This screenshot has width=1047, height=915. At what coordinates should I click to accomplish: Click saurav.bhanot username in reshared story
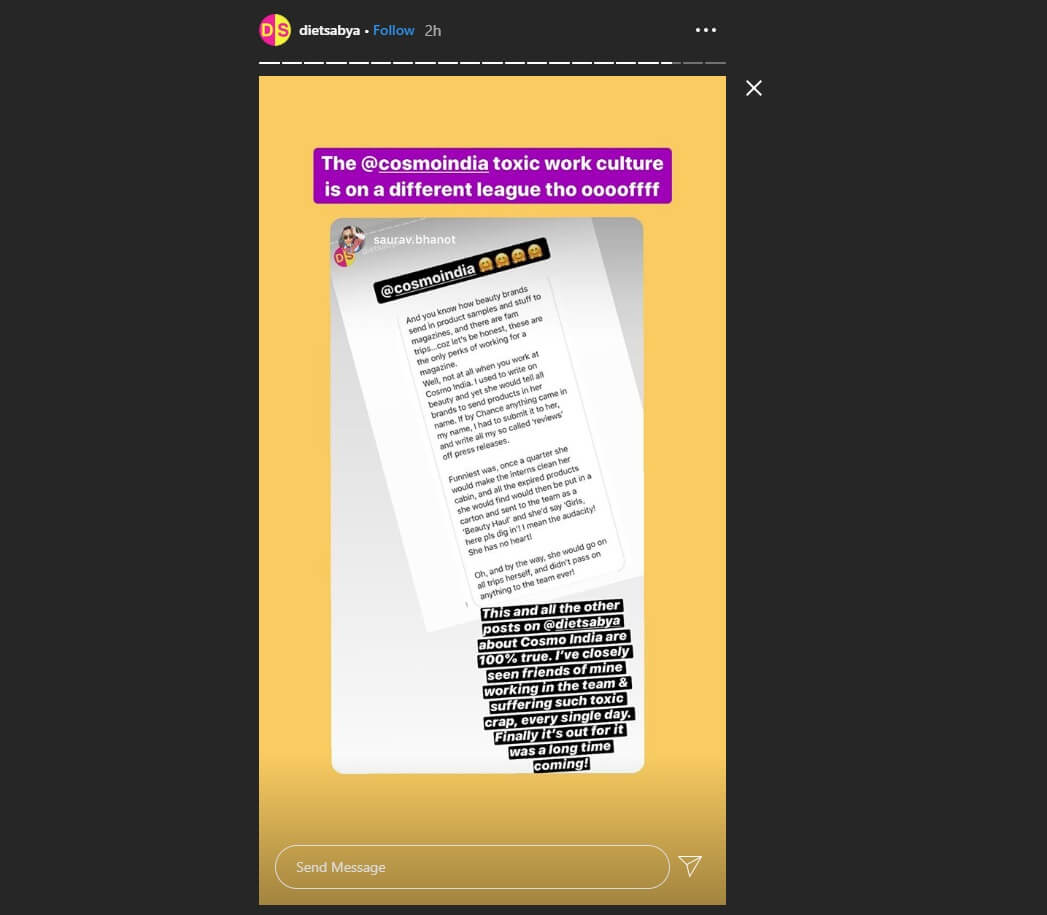414,240
